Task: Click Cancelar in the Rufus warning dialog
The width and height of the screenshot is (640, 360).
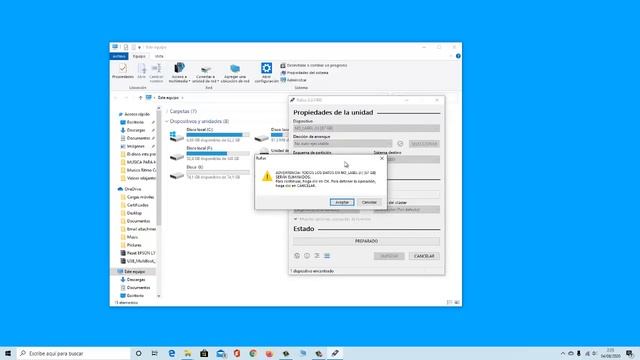Action: point(369,202)
